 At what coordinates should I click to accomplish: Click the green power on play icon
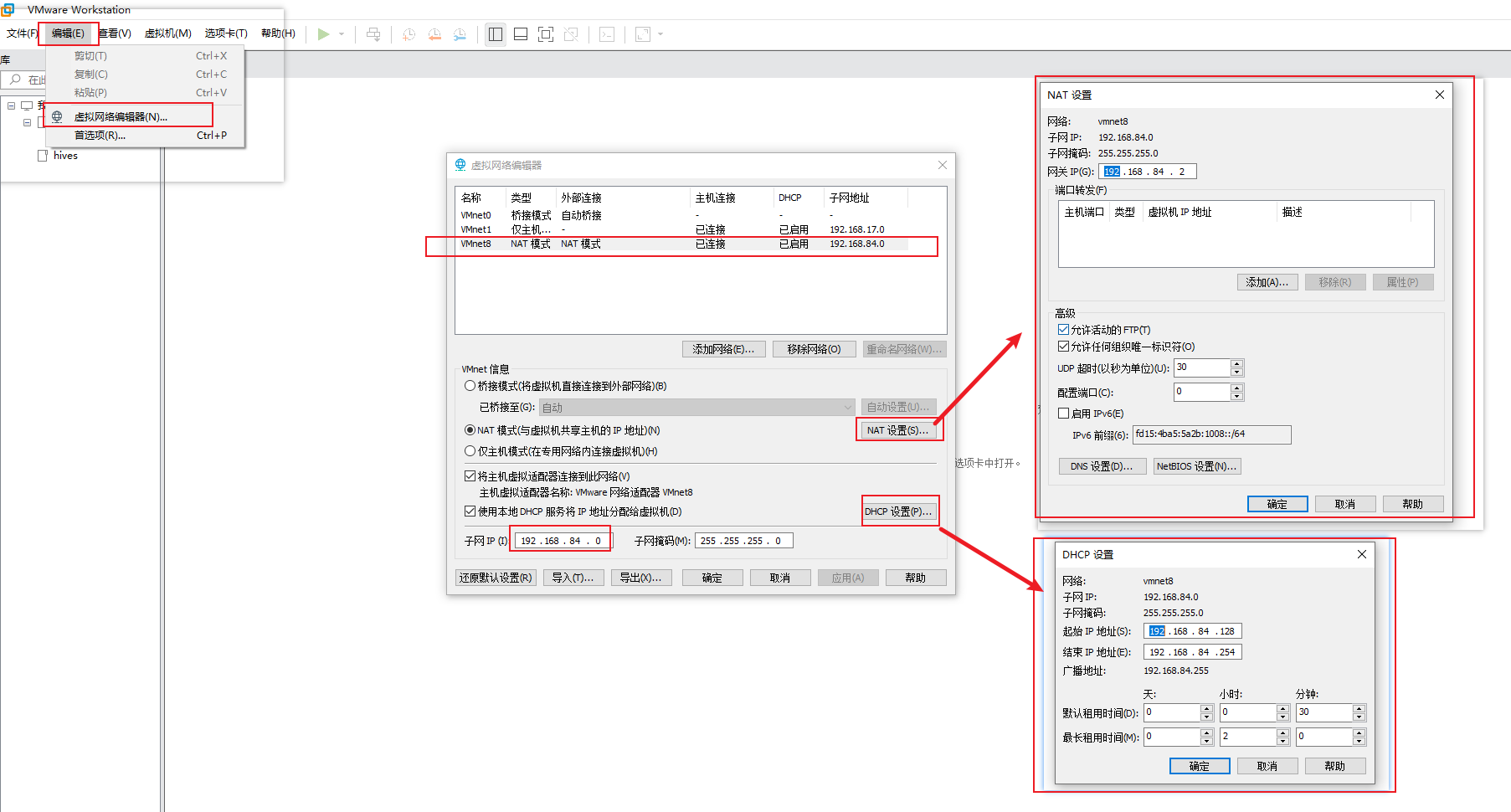pos(323,34)
